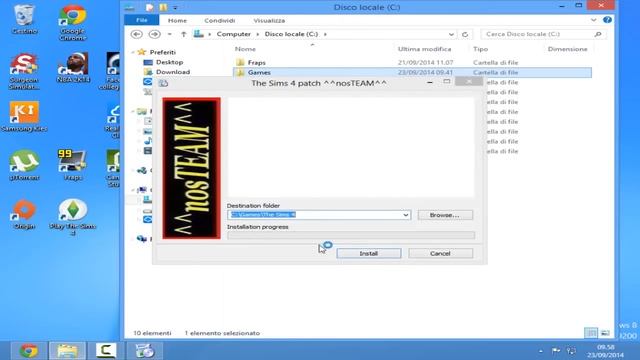The image size is (640, 360).
Task: Click the Installation progress bar
Action: pos(351,236)
